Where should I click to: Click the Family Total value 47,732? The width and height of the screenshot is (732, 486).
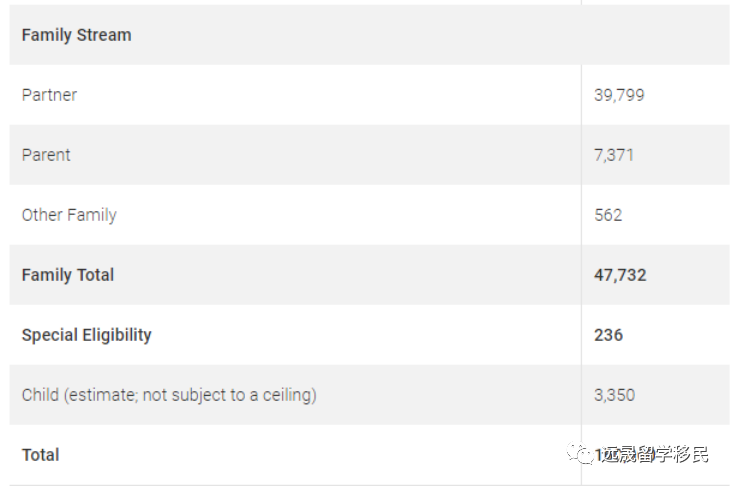click(x=620, y=275)
